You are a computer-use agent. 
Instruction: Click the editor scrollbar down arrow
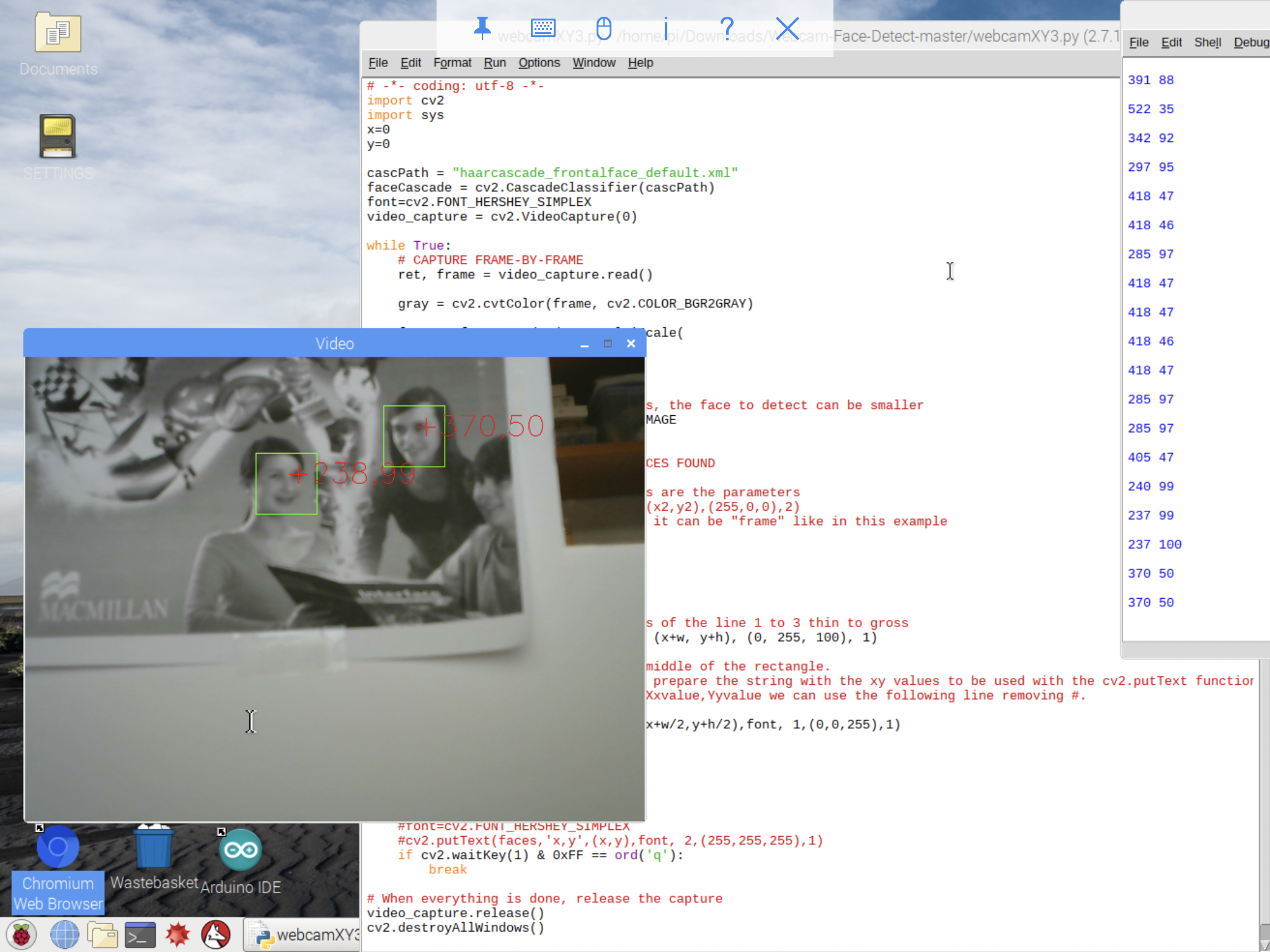pos(1264,945)
